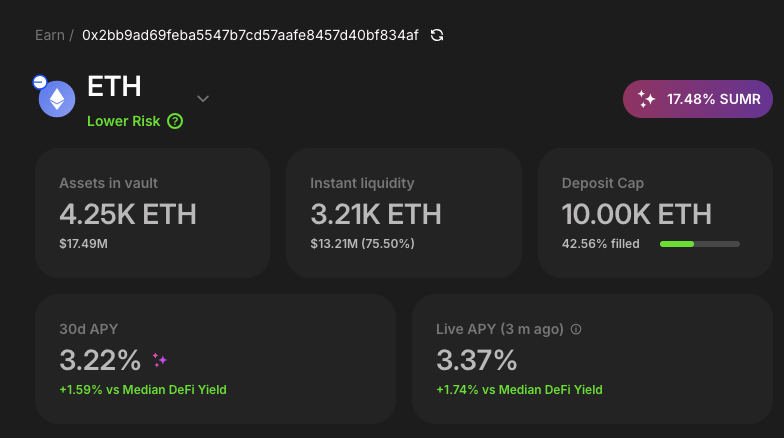This screenshot has height=438, width=784.
Task: Click the sparkle icon in the SUMR badge
Action: (646, 99)
